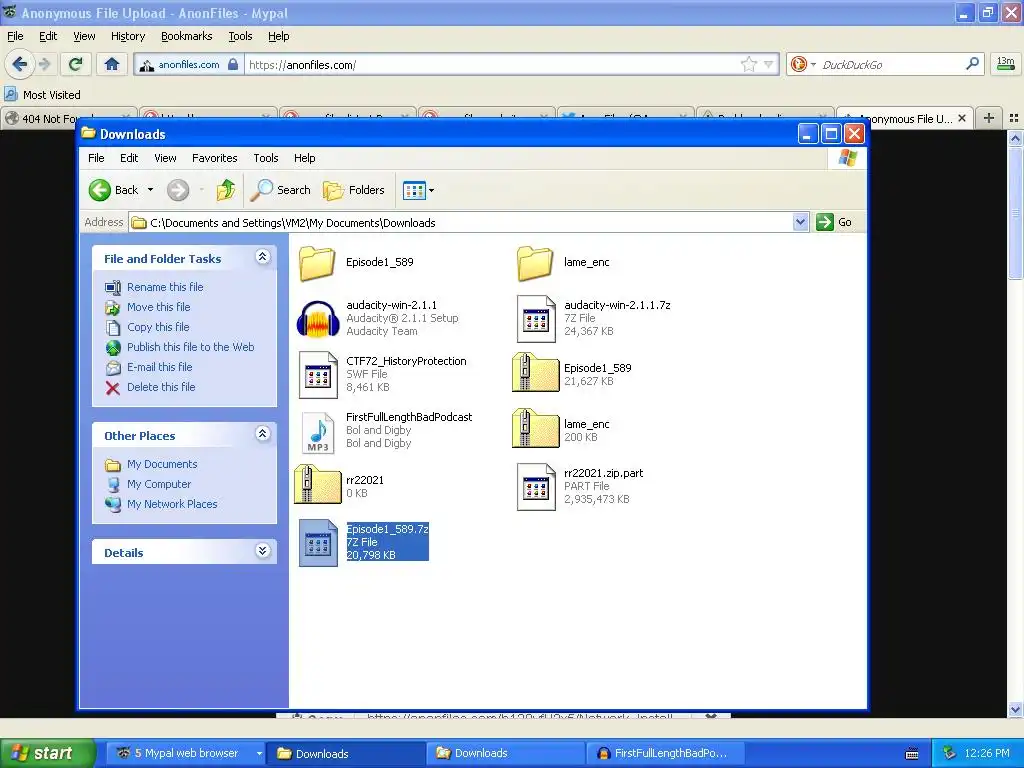Open the Explorer File menu

point(96,158)
